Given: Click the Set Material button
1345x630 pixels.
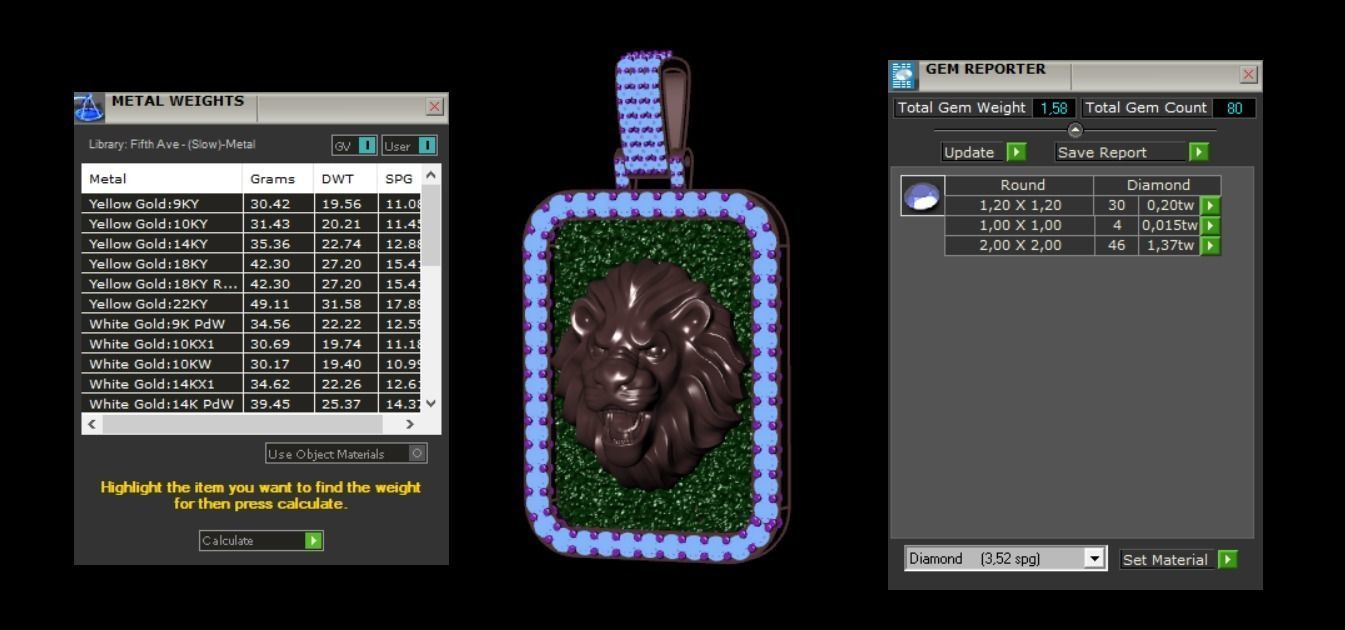Looking at the screenshot, I should 1178,560.
